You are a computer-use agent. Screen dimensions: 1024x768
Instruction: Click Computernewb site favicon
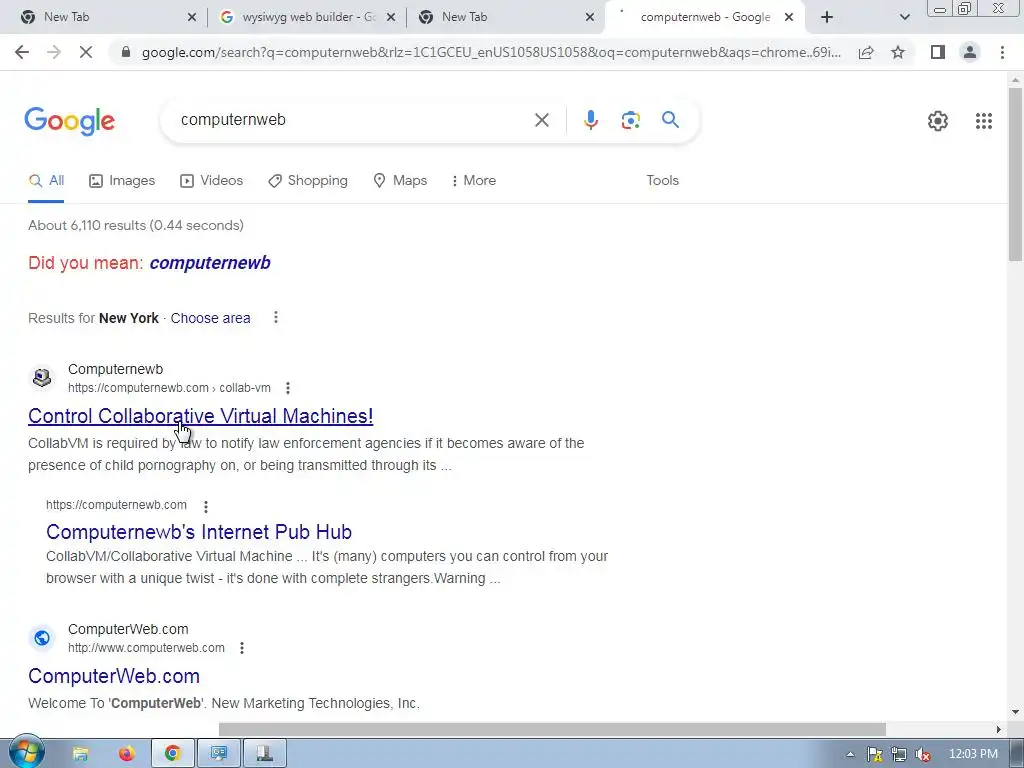42,377
